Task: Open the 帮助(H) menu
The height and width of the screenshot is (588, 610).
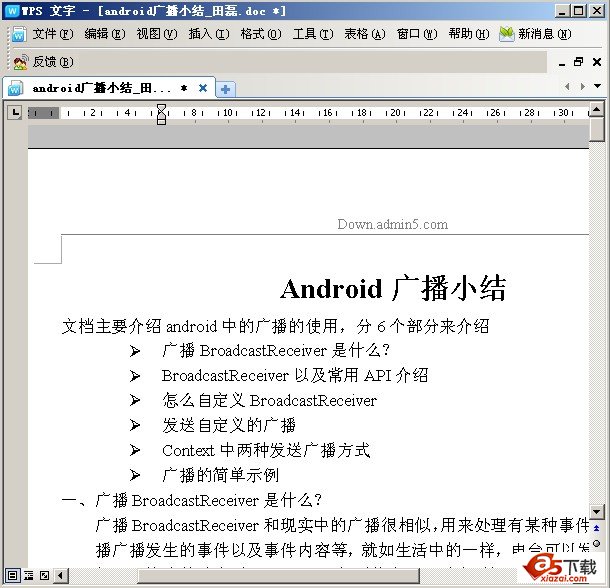Action: point(469,34)
